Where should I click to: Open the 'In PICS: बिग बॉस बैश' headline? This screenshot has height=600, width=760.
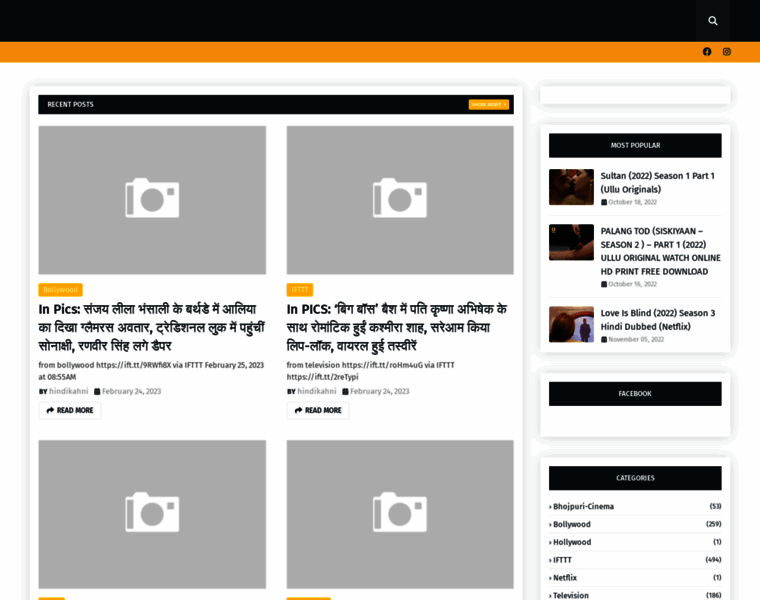pos(397,328)
